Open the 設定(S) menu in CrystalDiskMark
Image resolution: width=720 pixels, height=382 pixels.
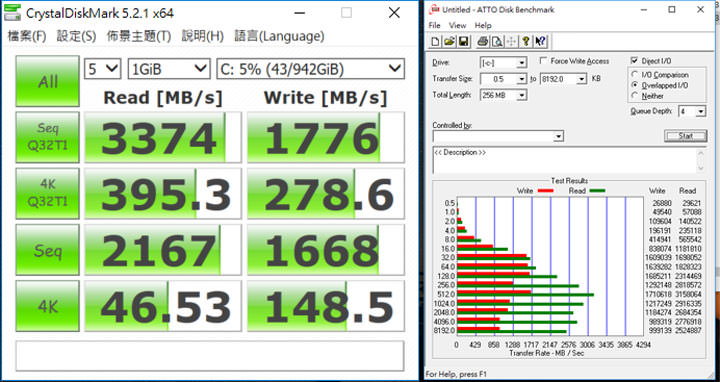coord(76,36)
